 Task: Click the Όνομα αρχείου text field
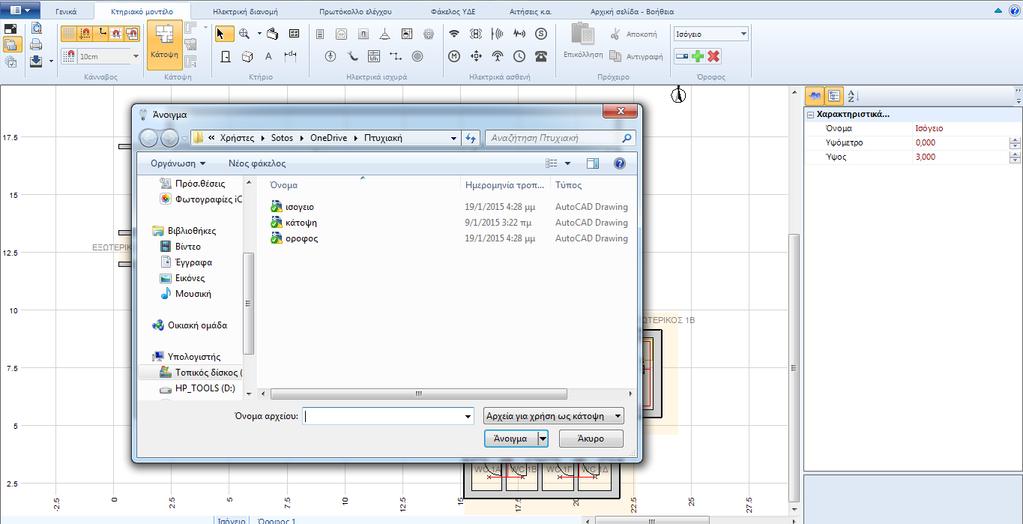(383, 416)
